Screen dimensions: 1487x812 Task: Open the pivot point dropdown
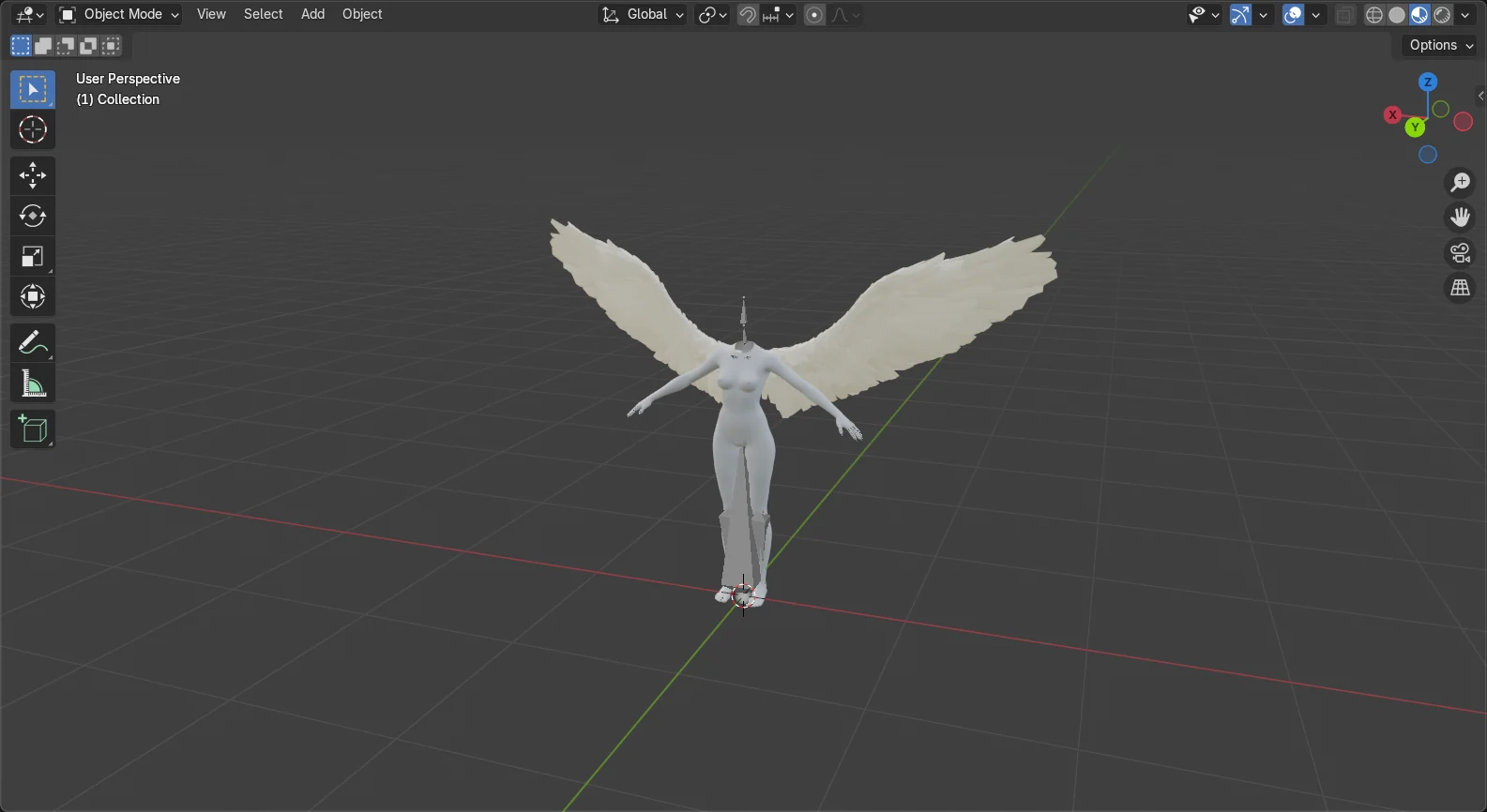[x=712, y=15]
